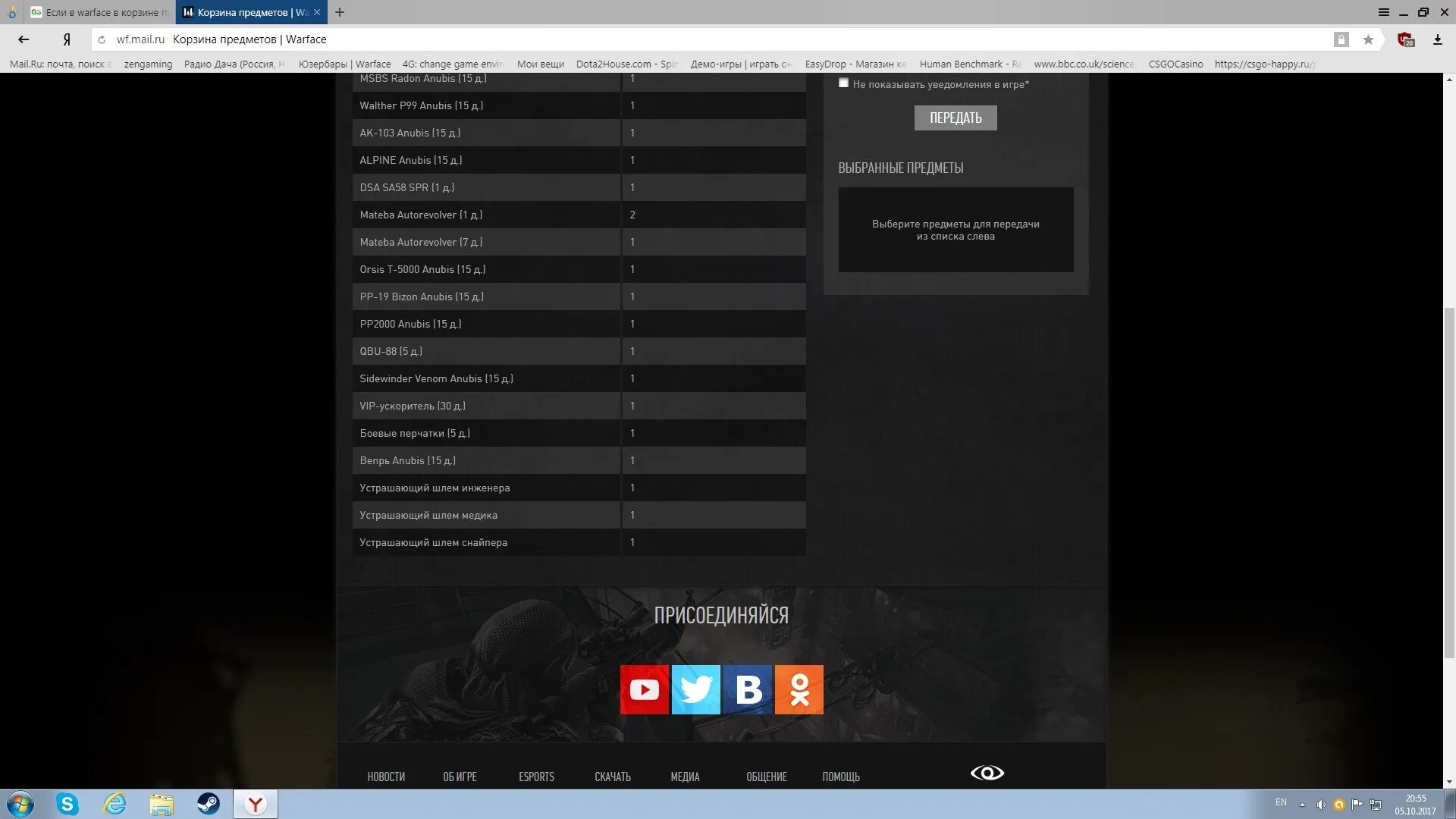Open browser hamburger menu
Viewport: 1456px width, 819px height.
click(x=1383, y=12)
